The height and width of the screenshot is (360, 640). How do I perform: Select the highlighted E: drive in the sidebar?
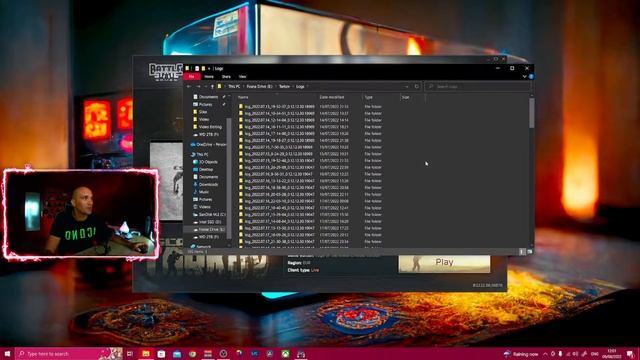pyautogui.click(x=206, y=229)
